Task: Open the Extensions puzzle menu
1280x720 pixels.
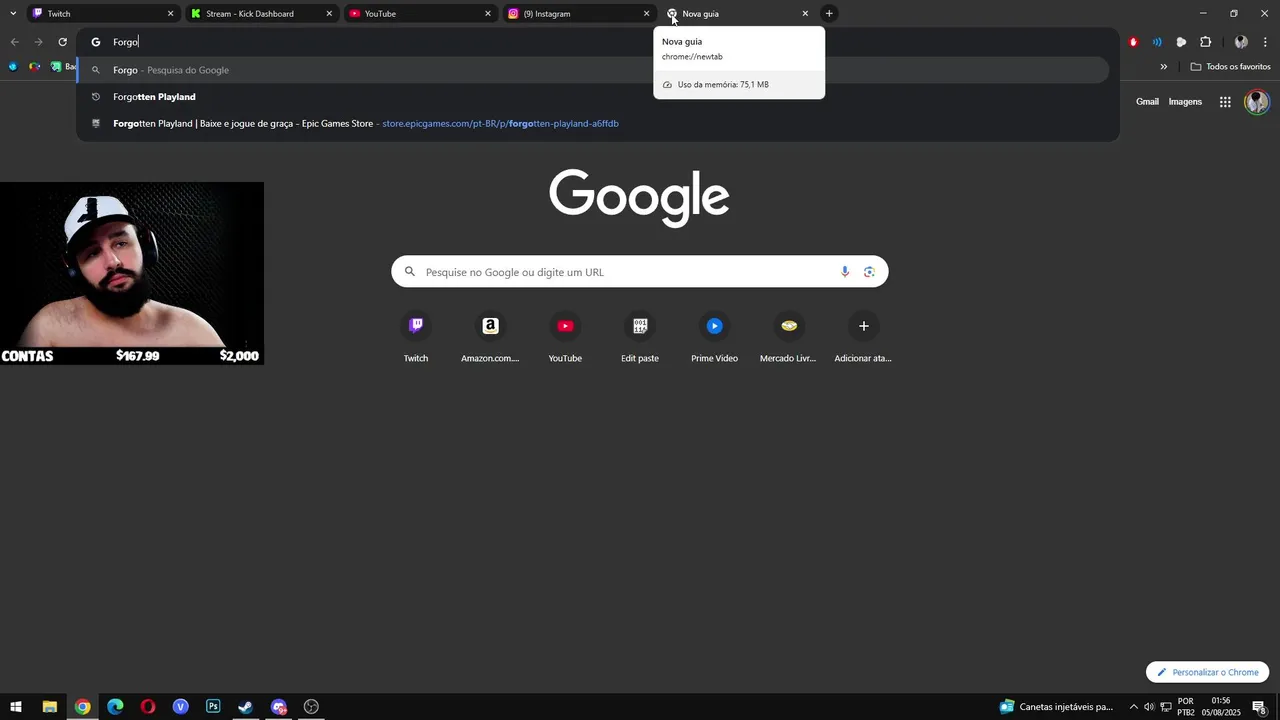Action: tap(1205, 42)
